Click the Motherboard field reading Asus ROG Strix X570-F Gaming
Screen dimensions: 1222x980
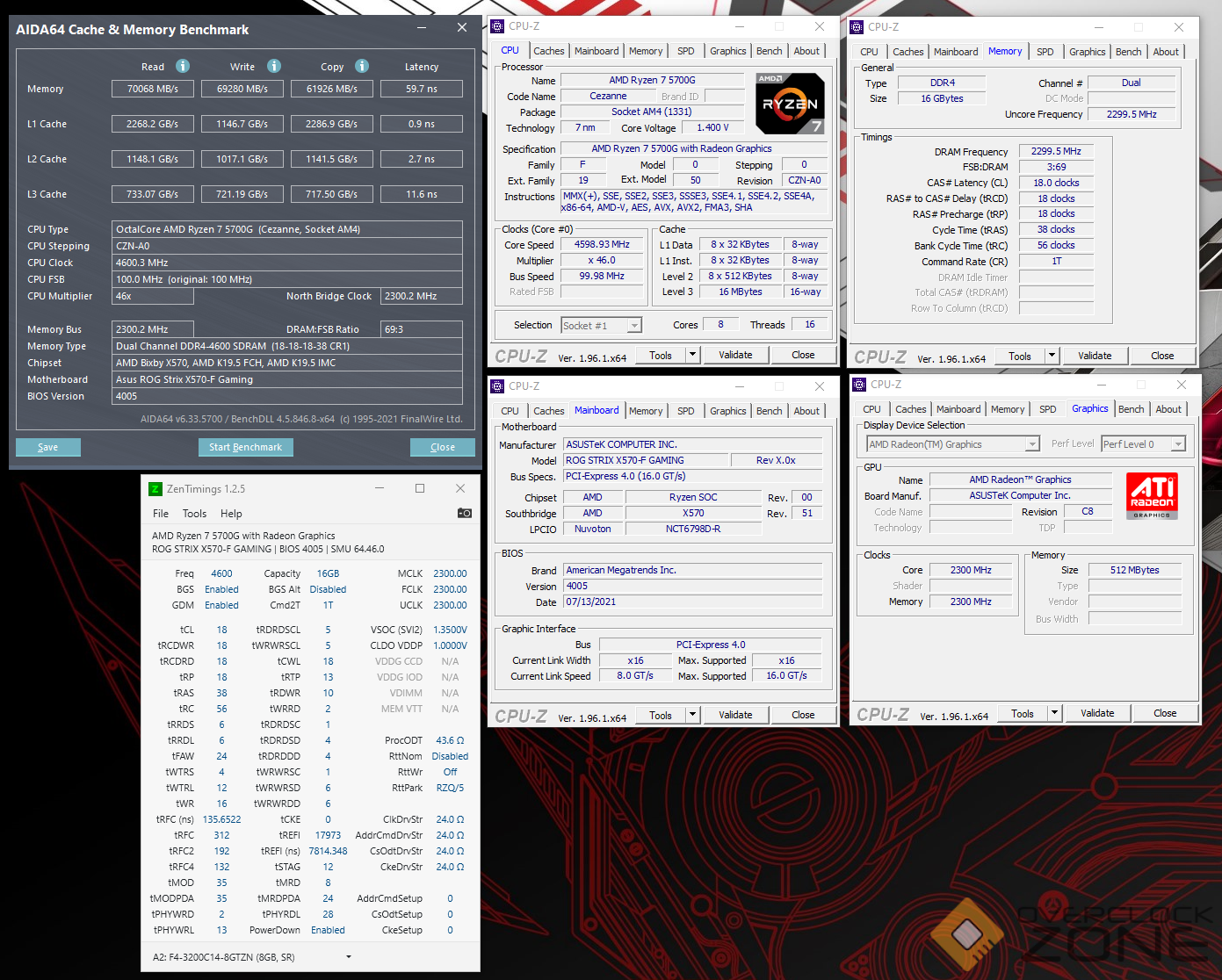[x=287, y=379]
